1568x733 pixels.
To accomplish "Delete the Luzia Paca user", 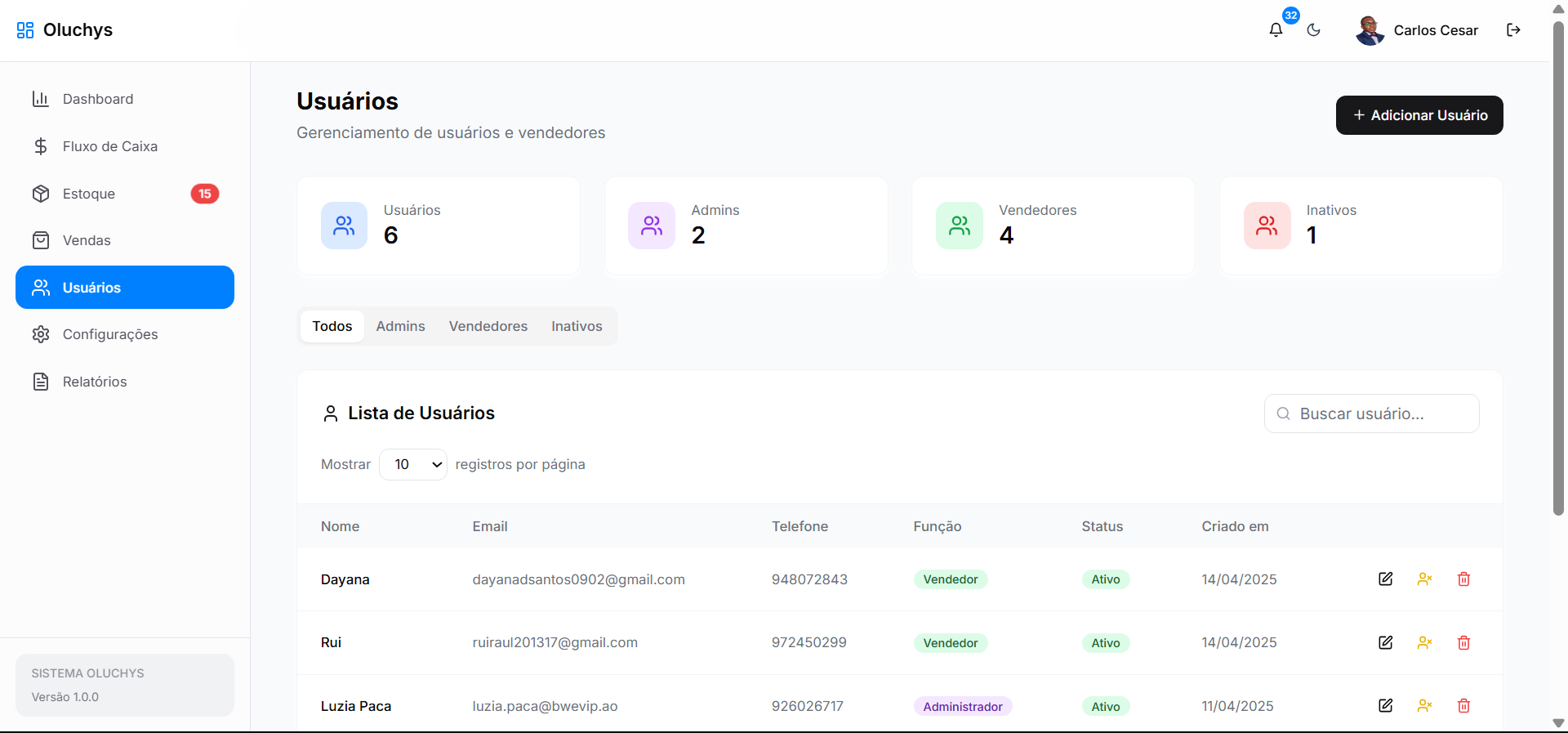I will (x=1463, y=706).
